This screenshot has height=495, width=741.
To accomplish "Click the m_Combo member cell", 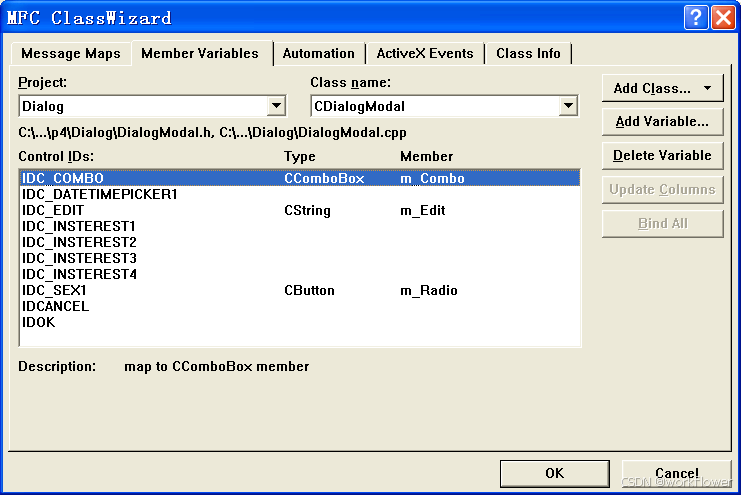I will coord(432,178).
